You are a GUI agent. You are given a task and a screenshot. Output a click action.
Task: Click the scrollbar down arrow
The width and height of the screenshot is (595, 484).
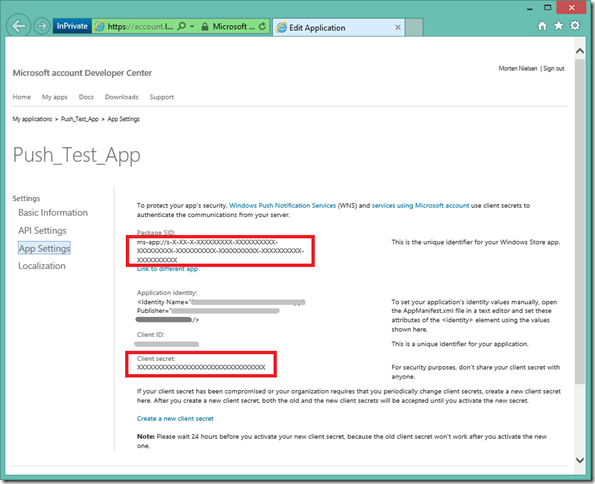580,460
